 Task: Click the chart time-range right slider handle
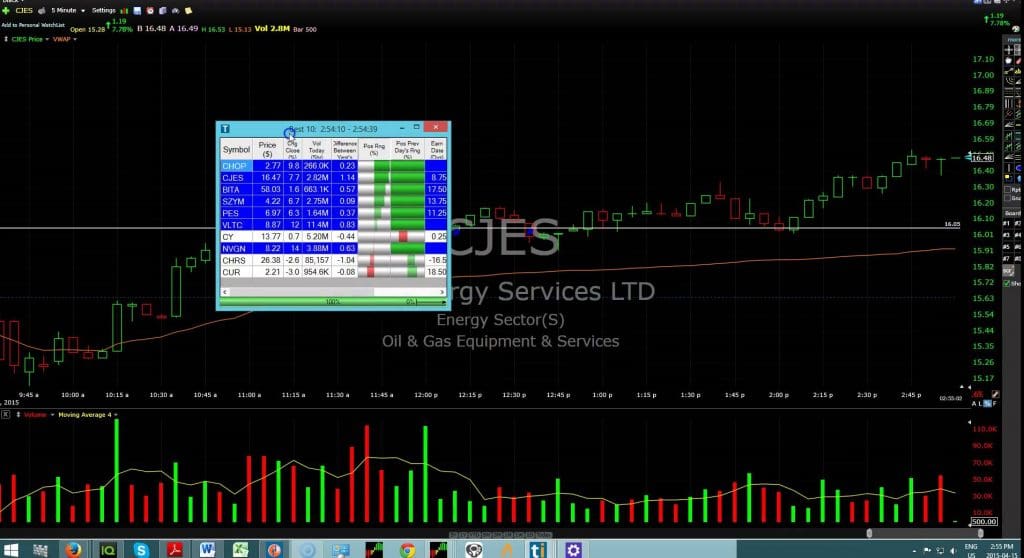[x=980, y=533]
